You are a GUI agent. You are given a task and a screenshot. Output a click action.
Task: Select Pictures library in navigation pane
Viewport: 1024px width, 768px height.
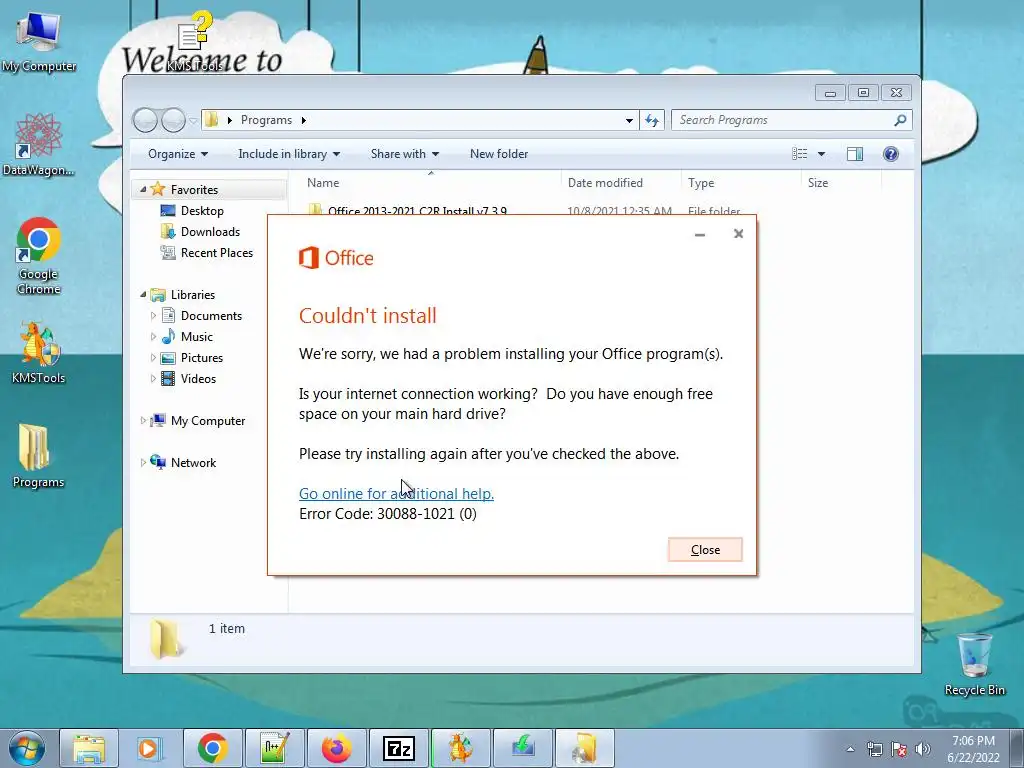click(201, 358)
